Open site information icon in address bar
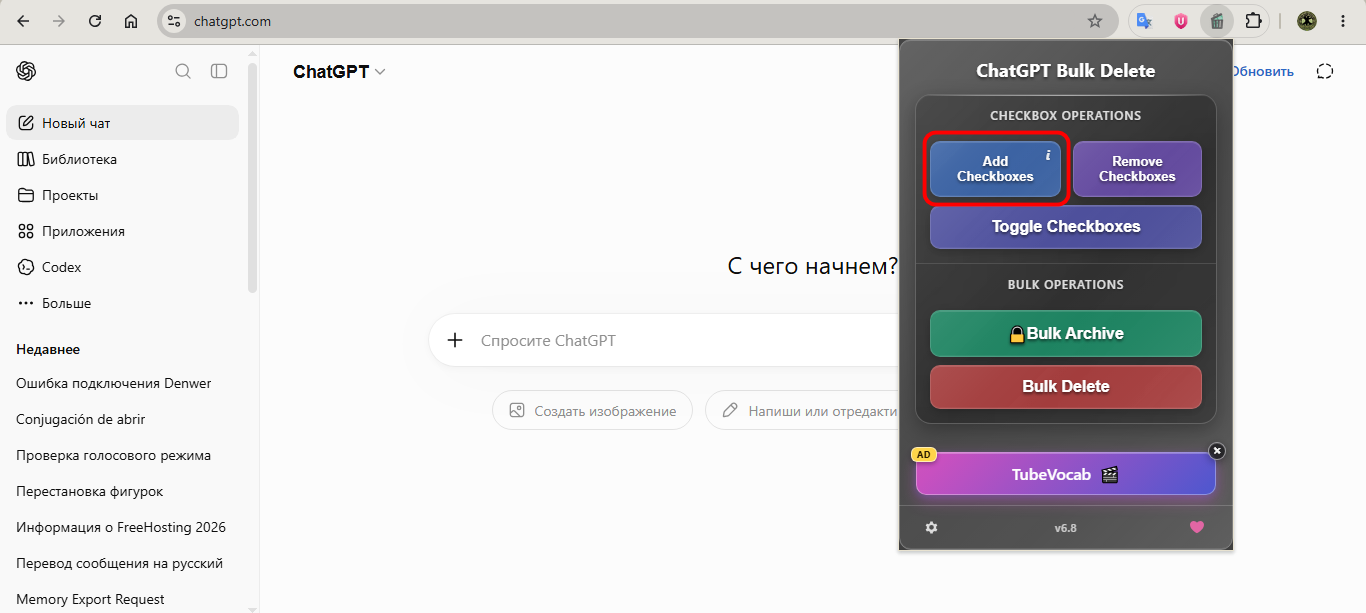The image size is (1366, 613). pyautogui.click(x=174, y=21)
